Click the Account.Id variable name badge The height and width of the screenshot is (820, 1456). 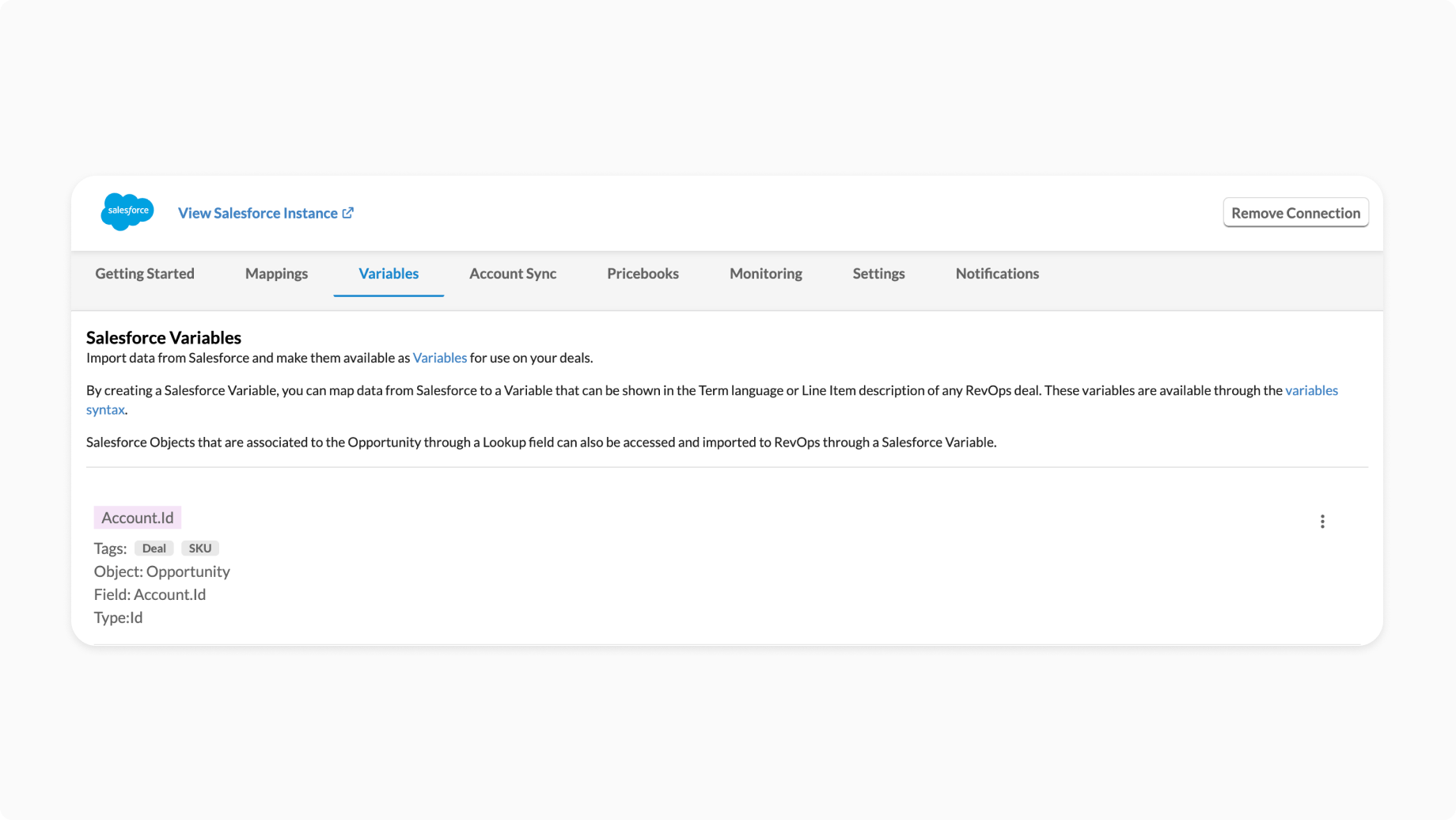coord(138,518)
